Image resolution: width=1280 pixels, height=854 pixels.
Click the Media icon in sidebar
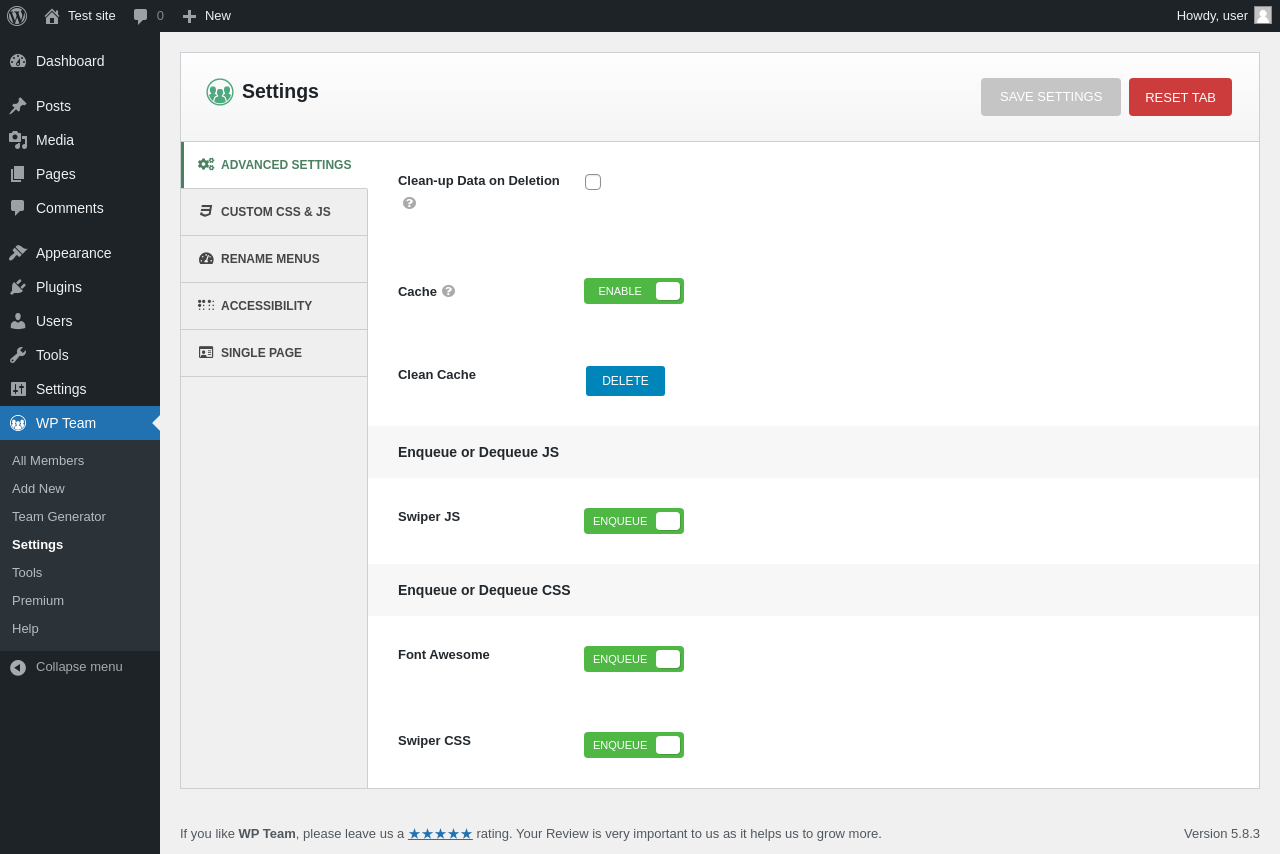[x=18, y=140]
